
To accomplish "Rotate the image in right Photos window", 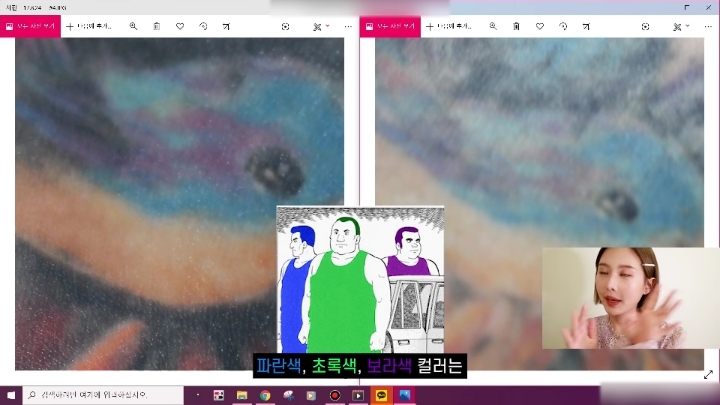I will pyautogui.click(x=563, y=26).
